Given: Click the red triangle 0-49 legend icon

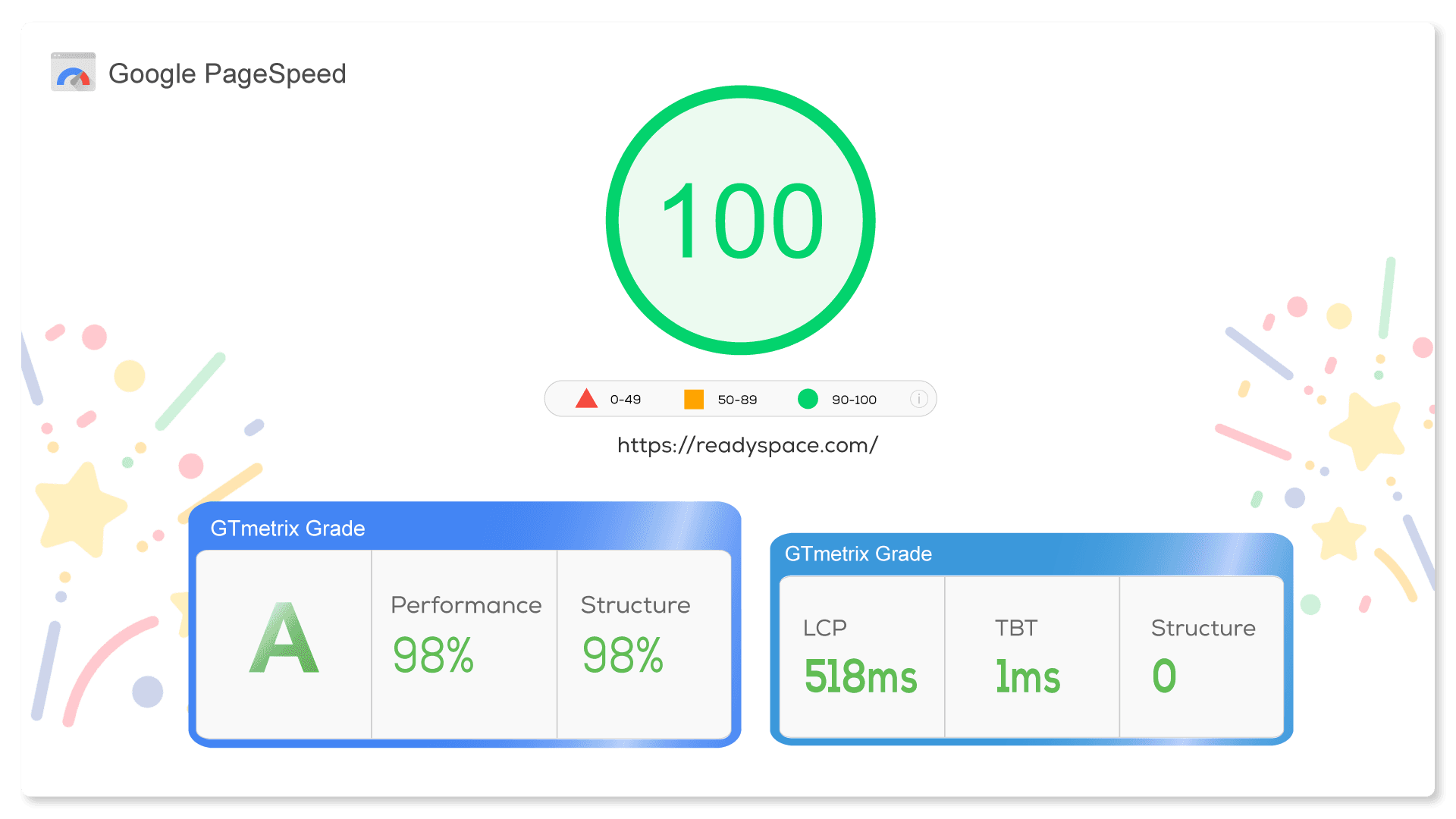Looking at the screenshot, I should click(x=586, y=399).
